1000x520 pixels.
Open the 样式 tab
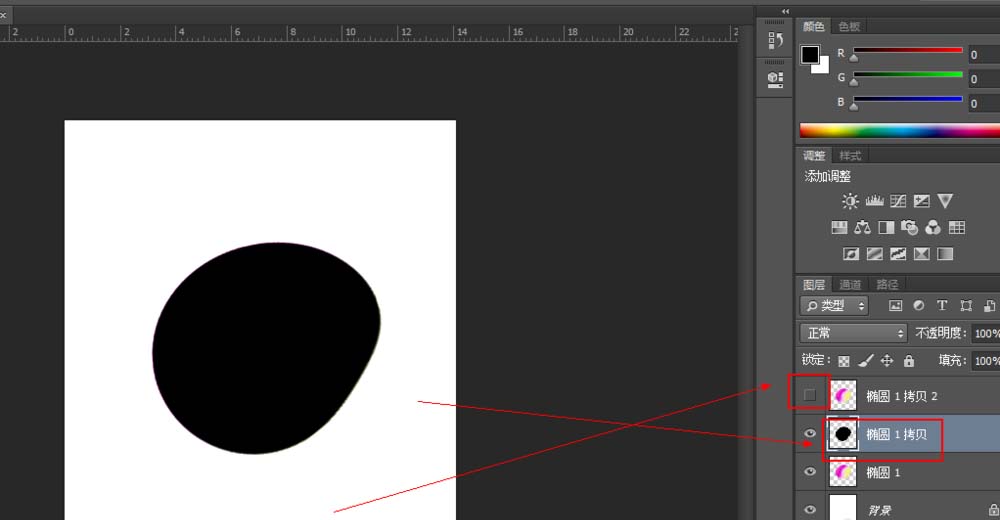click(x=850, y=156)
